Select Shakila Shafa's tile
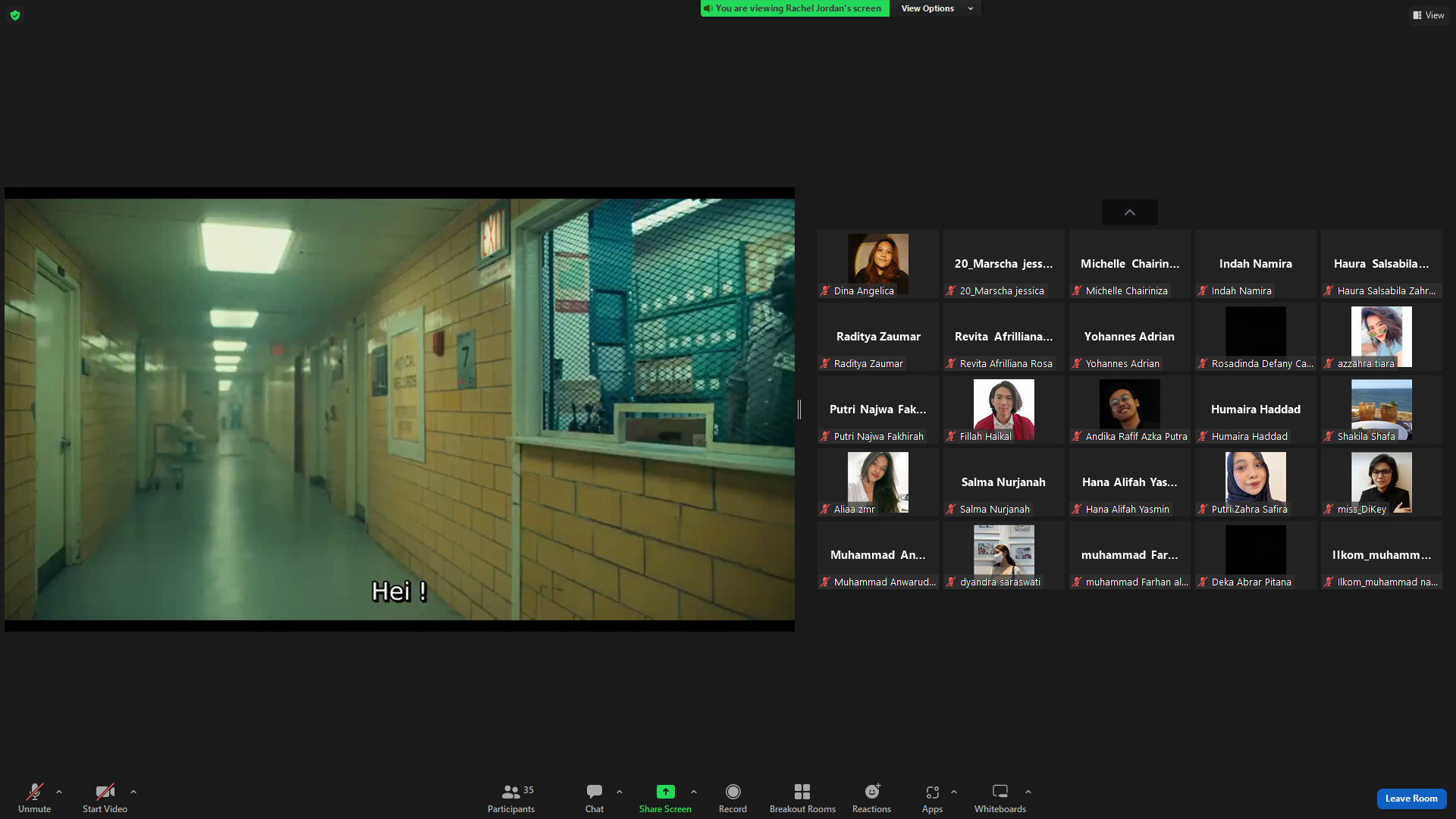Viewport: 1456px width, 819px height. pyautogui.click(x=1382, y=409)
